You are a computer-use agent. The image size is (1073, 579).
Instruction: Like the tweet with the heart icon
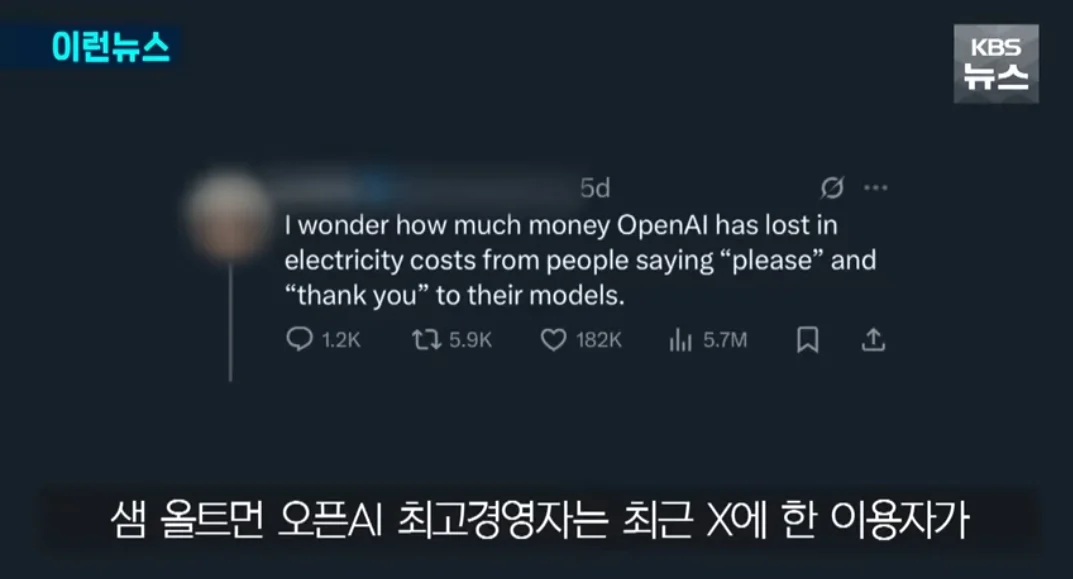(x=554, y=339)
